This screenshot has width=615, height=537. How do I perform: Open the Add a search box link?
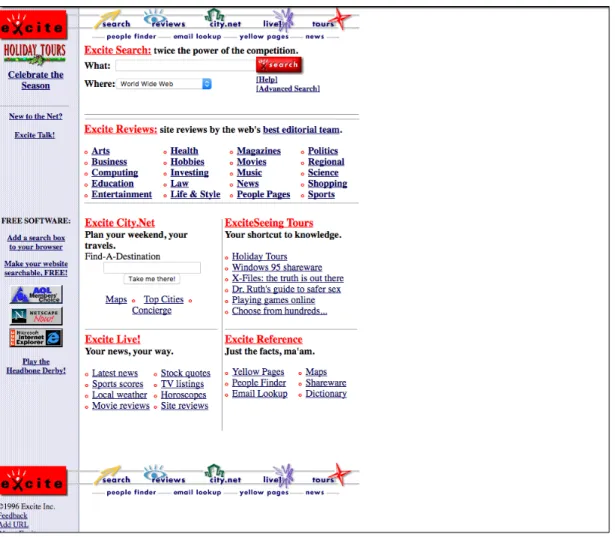point(36,242)
